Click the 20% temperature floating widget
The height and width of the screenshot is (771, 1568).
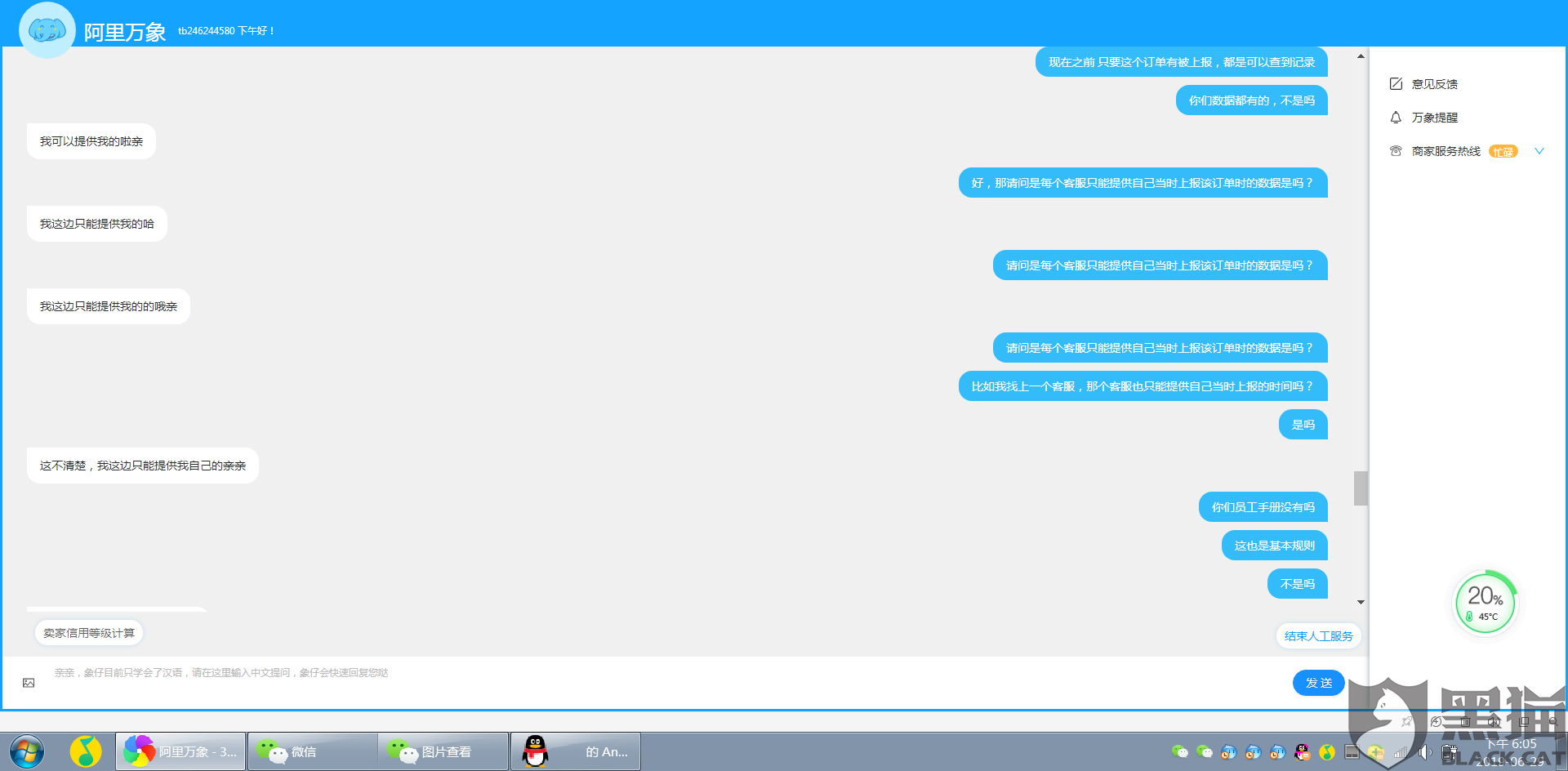(x=1486, y=604)
